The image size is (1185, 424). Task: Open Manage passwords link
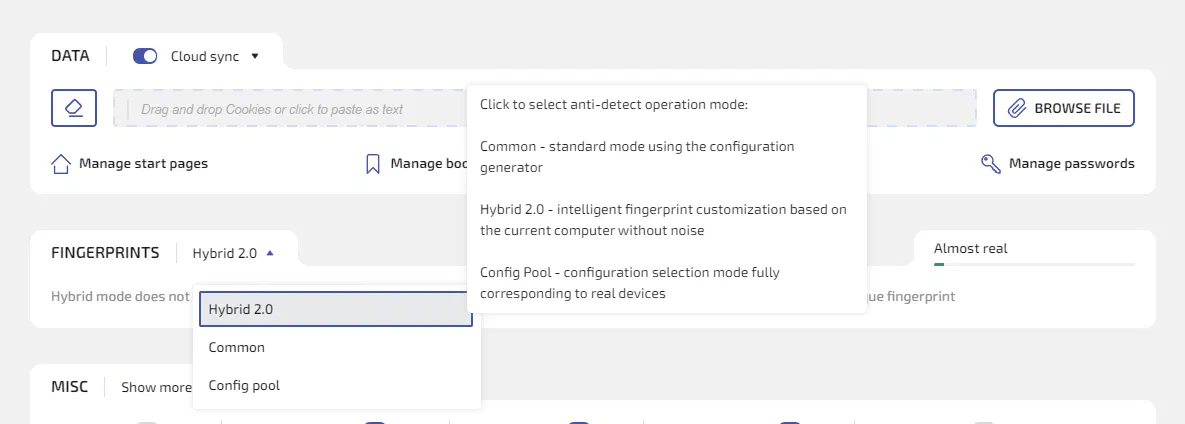[x=1072, y=164]
